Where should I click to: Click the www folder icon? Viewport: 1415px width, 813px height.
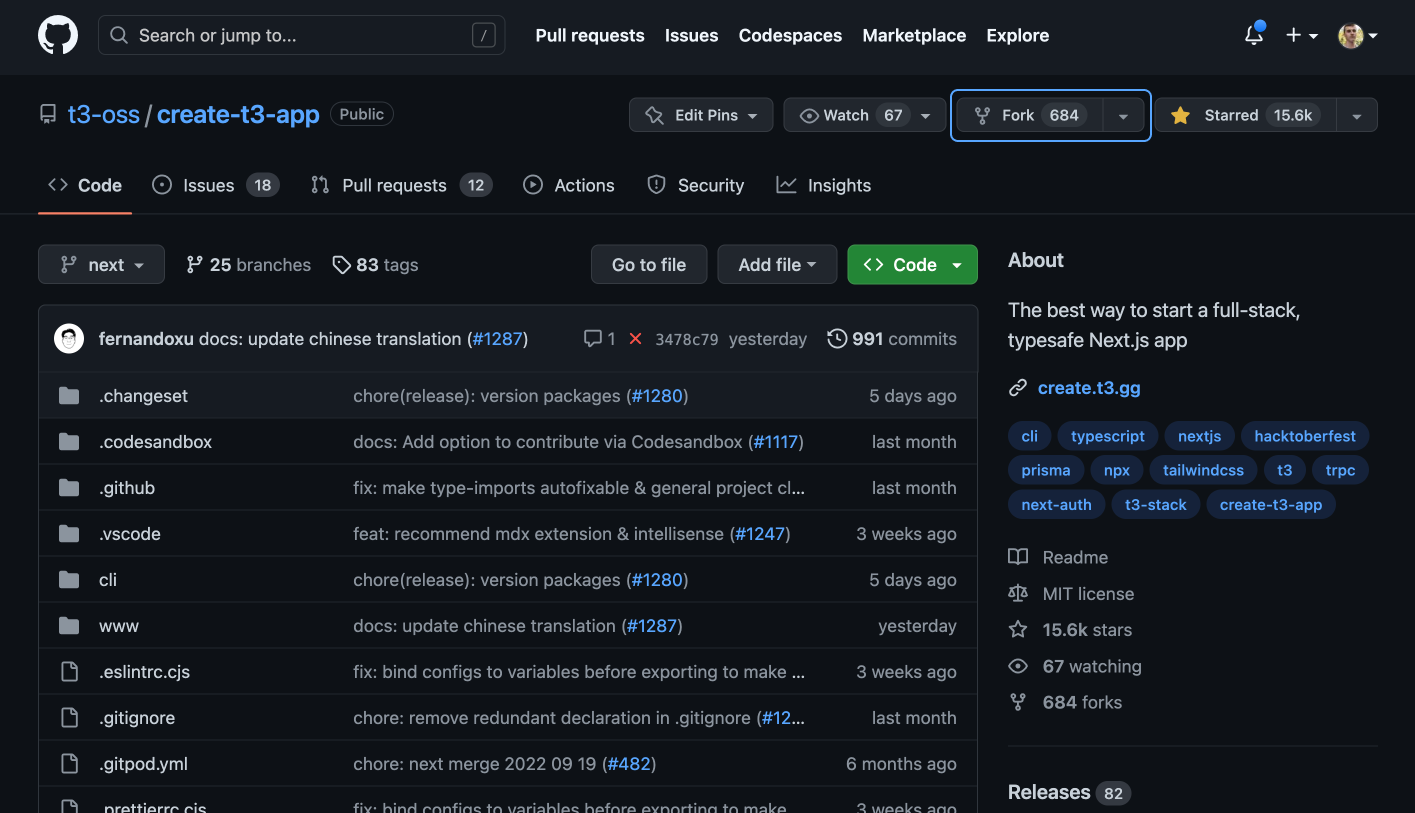69,626
